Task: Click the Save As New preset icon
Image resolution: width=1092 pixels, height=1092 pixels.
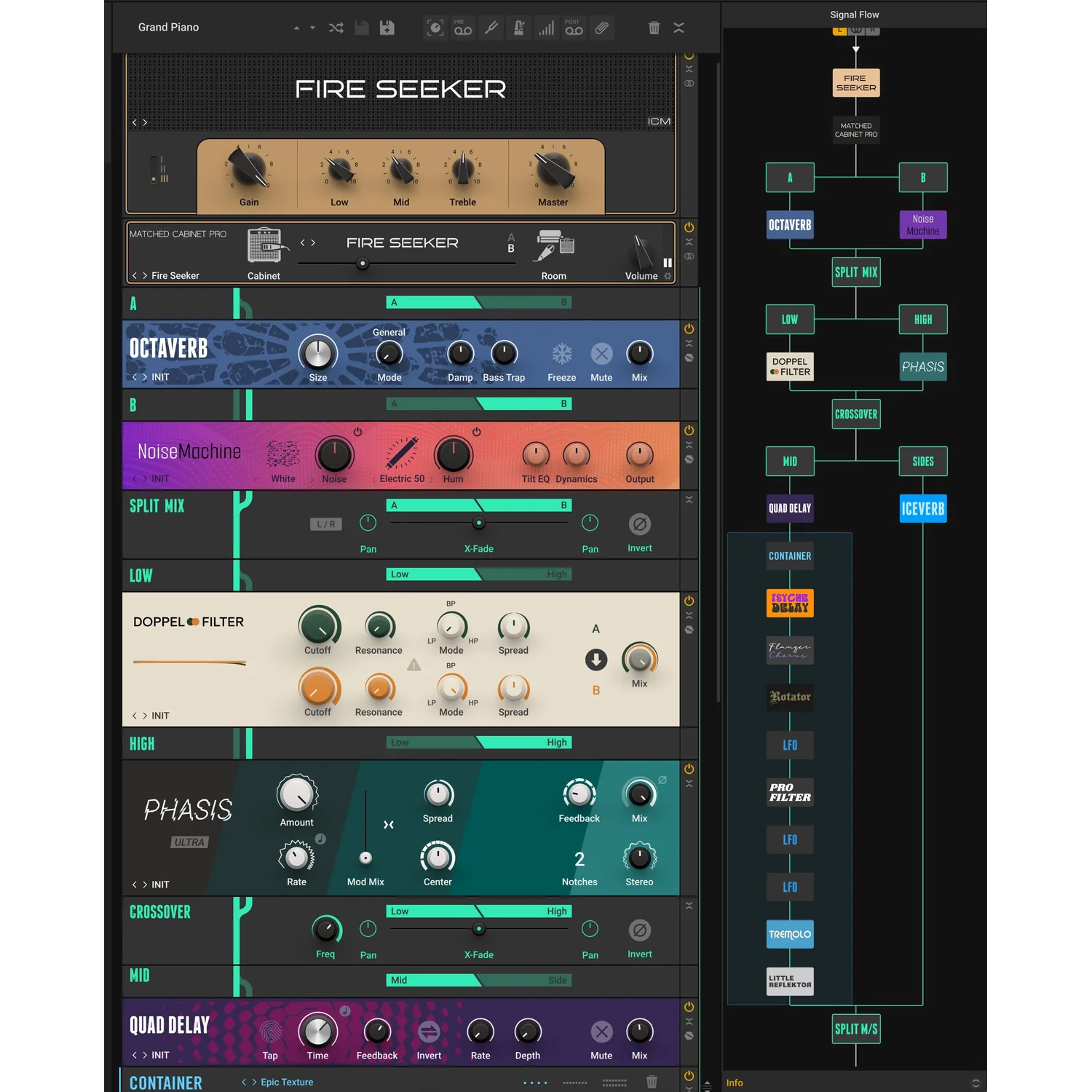Action: [x=387, y=28]
